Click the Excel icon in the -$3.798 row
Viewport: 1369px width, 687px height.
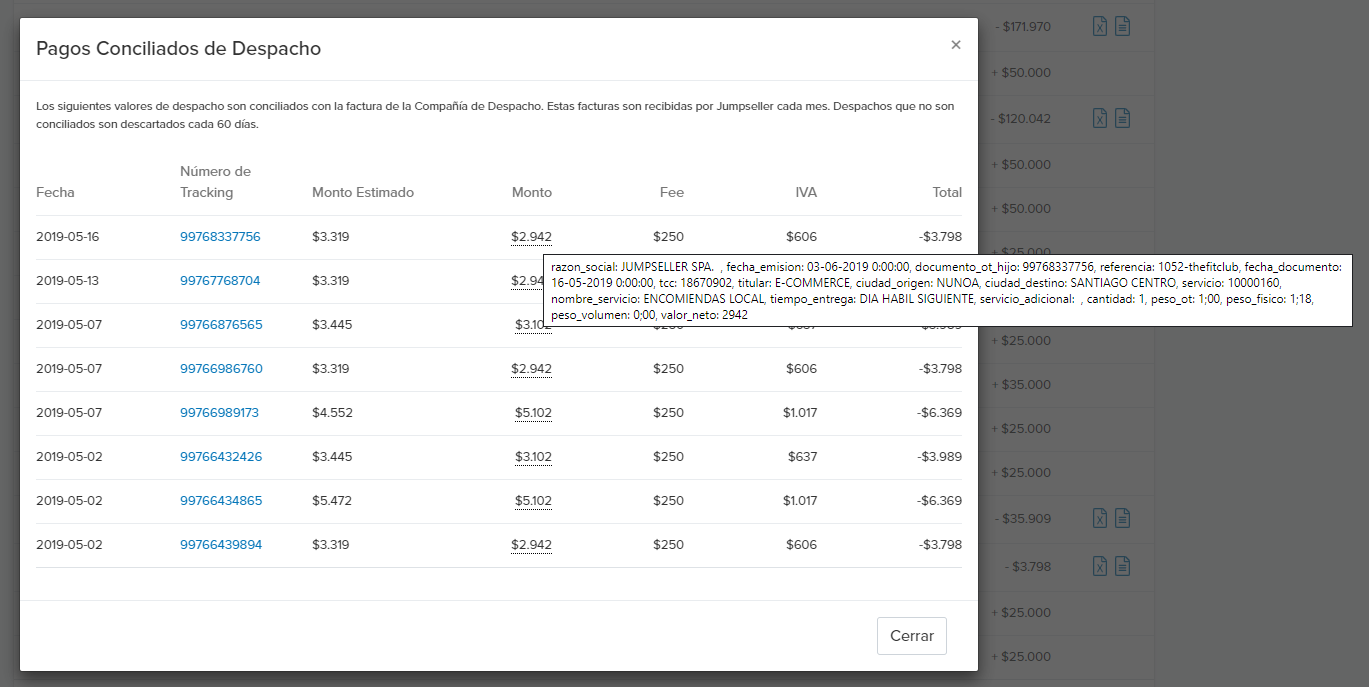[1100, 567]
